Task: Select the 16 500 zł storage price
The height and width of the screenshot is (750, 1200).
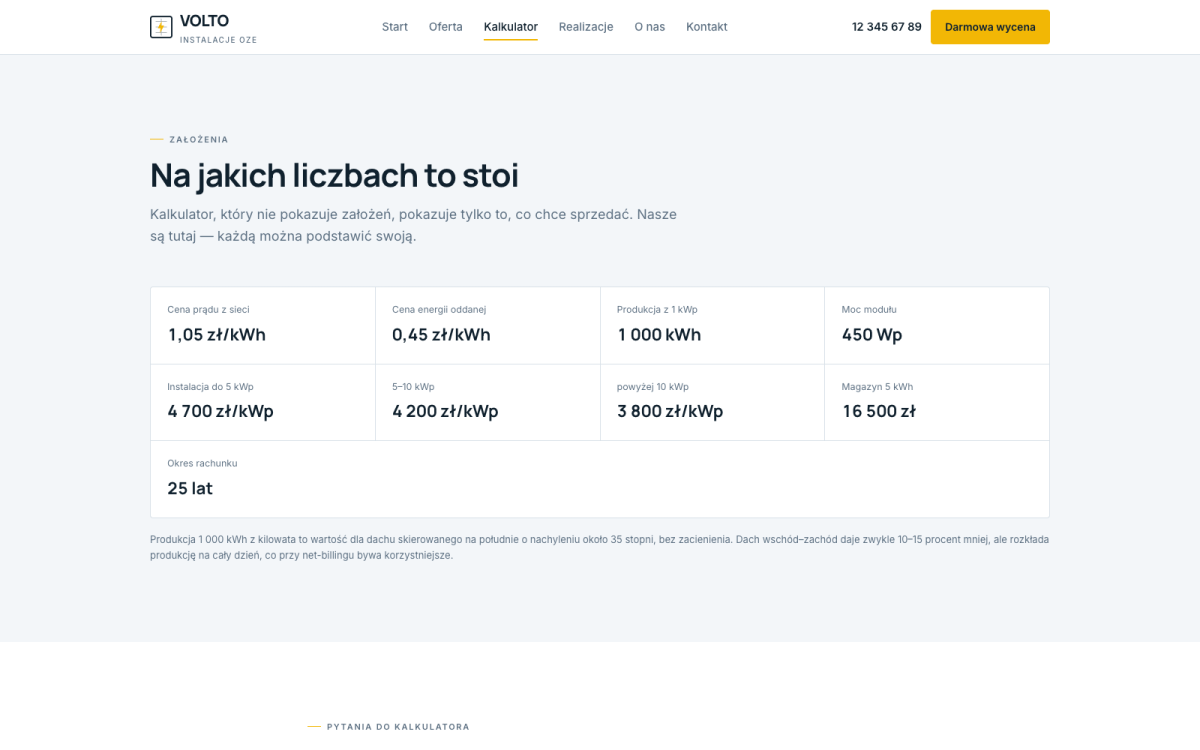Action: coord(879,411)
